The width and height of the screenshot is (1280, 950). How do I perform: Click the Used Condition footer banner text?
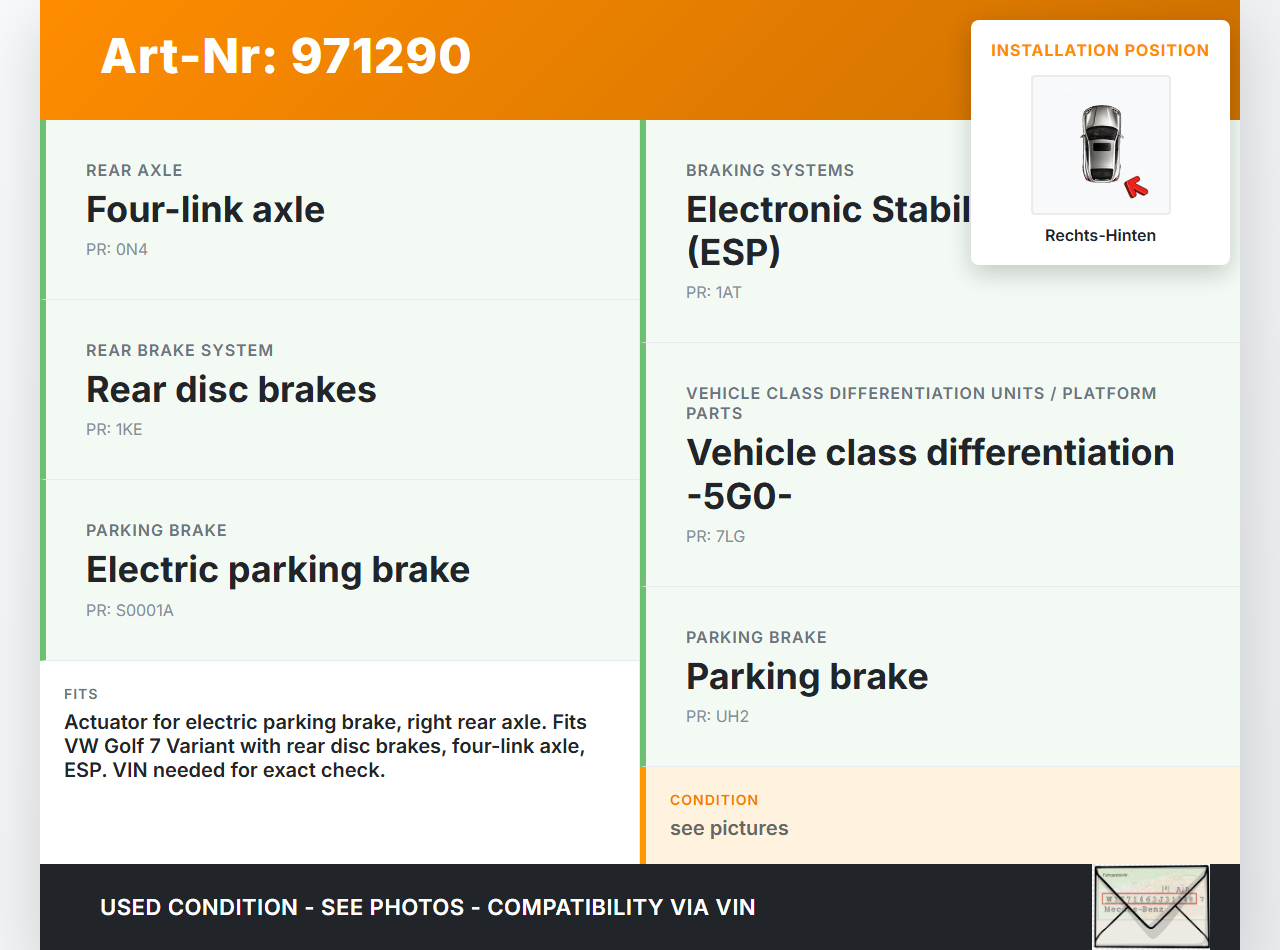tap(428, 908)
